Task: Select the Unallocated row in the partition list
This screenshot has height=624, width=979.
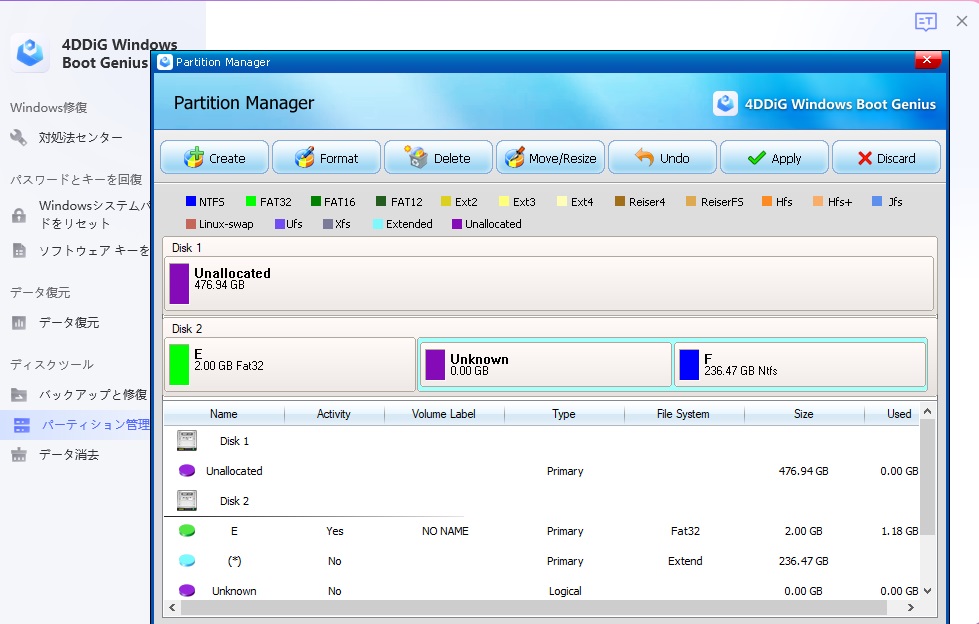Action: [541, 470]
